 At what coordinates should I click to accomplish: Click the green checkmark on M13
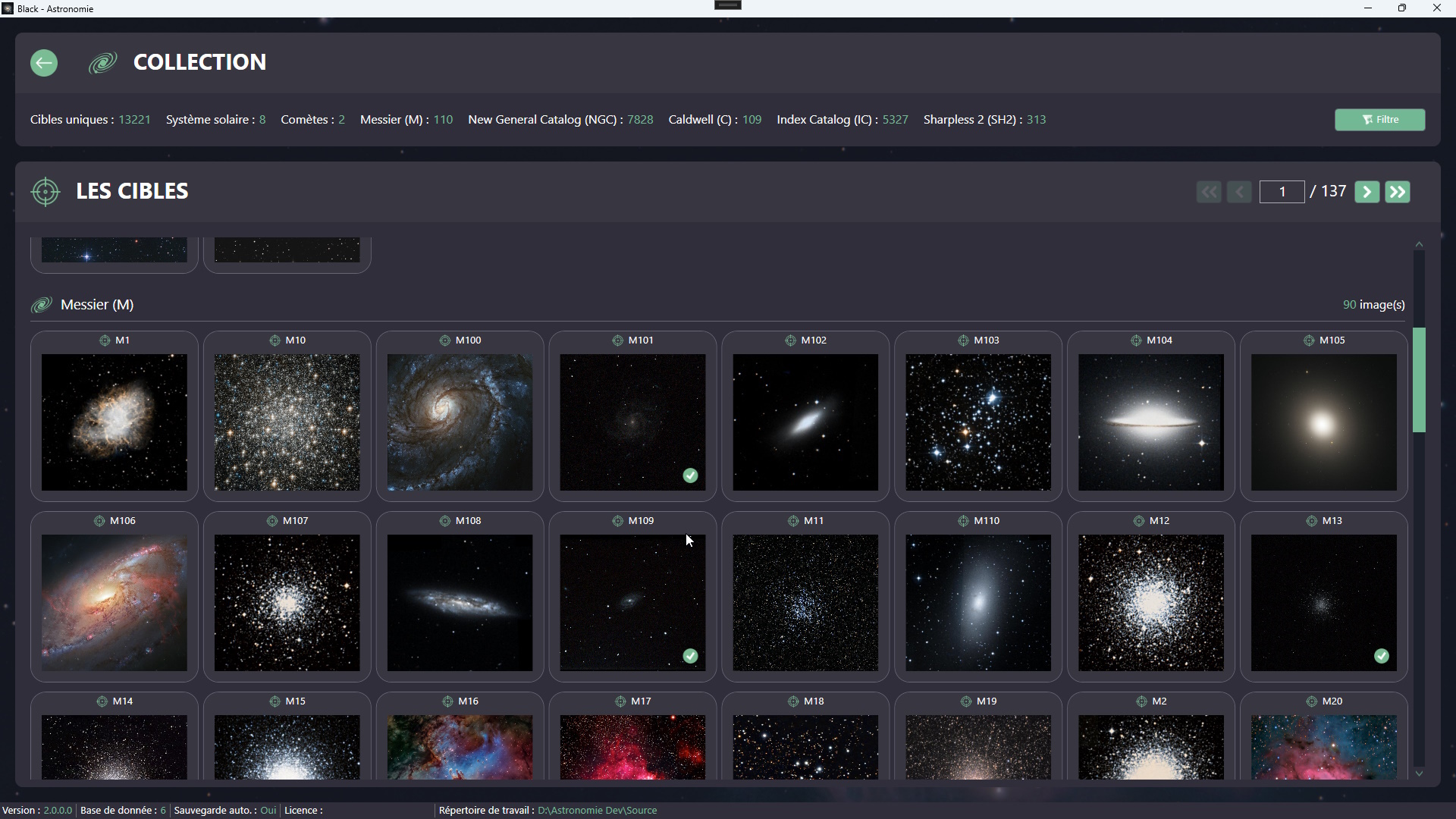(x=1381, y=656)
